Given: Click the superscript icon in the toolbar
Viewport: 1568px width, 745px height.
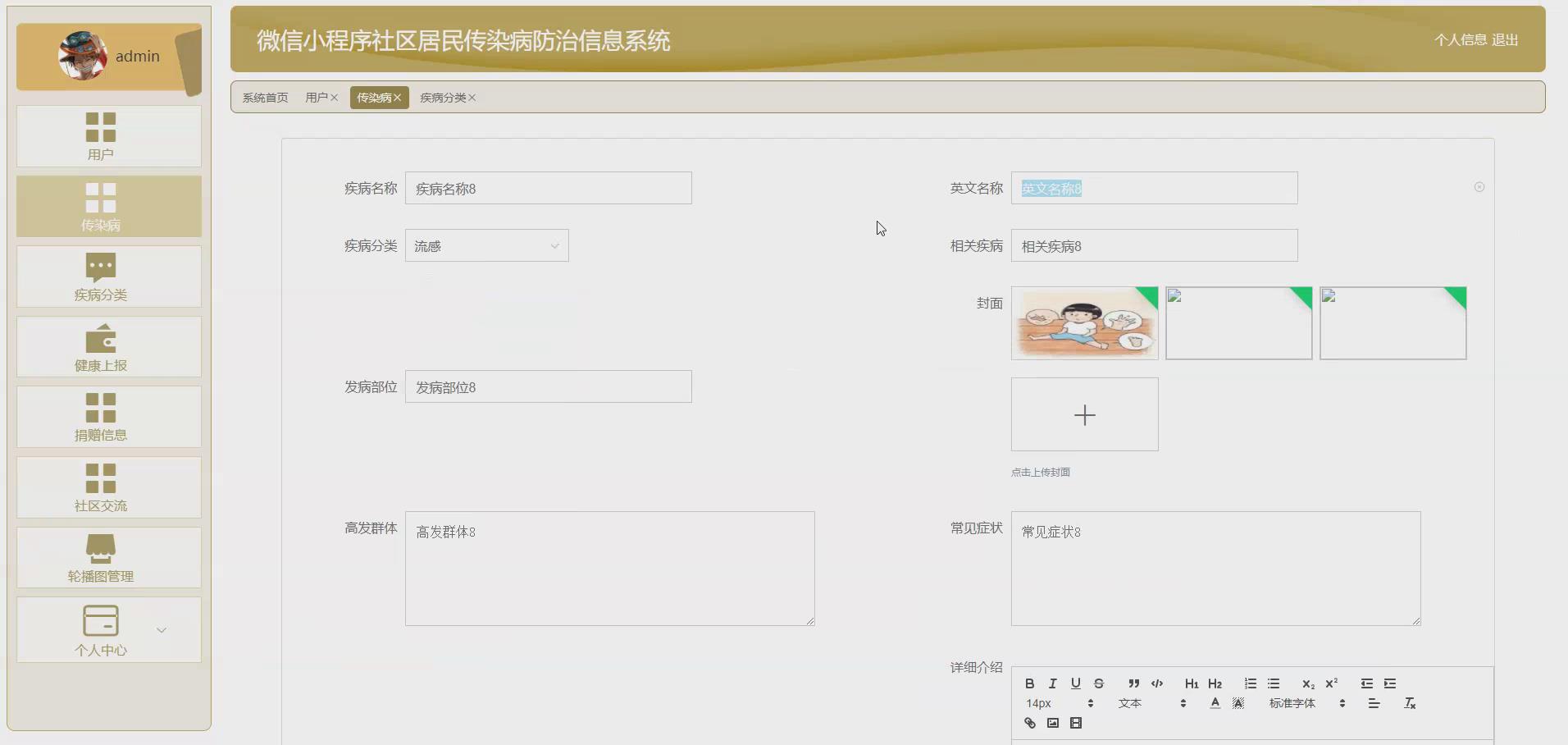Looking at the screenshot, I should [1332, 683].
